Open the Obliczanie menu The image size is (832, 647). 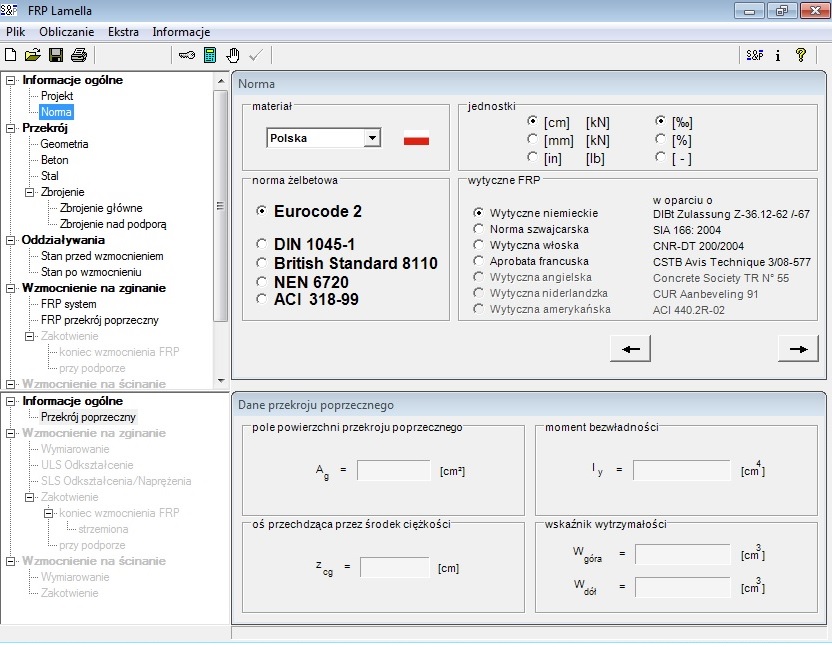point(66,32)
